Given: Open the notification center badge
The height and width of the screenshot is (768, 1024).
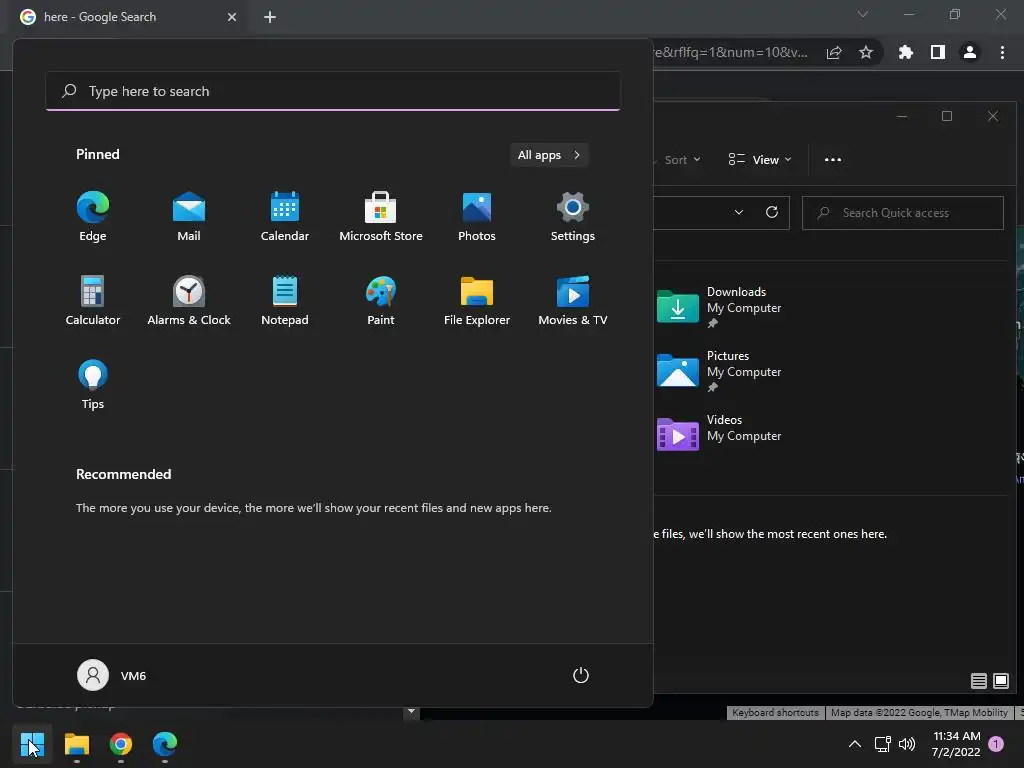Looking at the screenshot, I should pyautogui.click(x=996, y=744).
